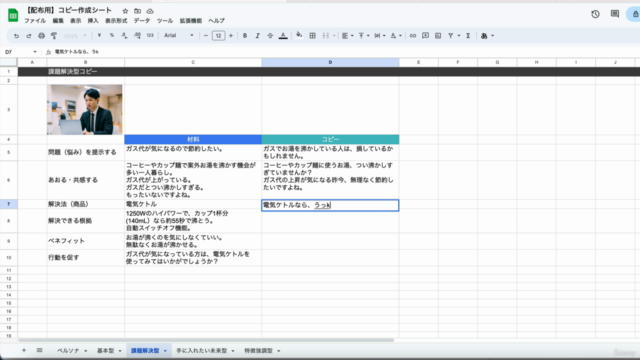Open the filter views dropdown arrow

click(459, 36)
